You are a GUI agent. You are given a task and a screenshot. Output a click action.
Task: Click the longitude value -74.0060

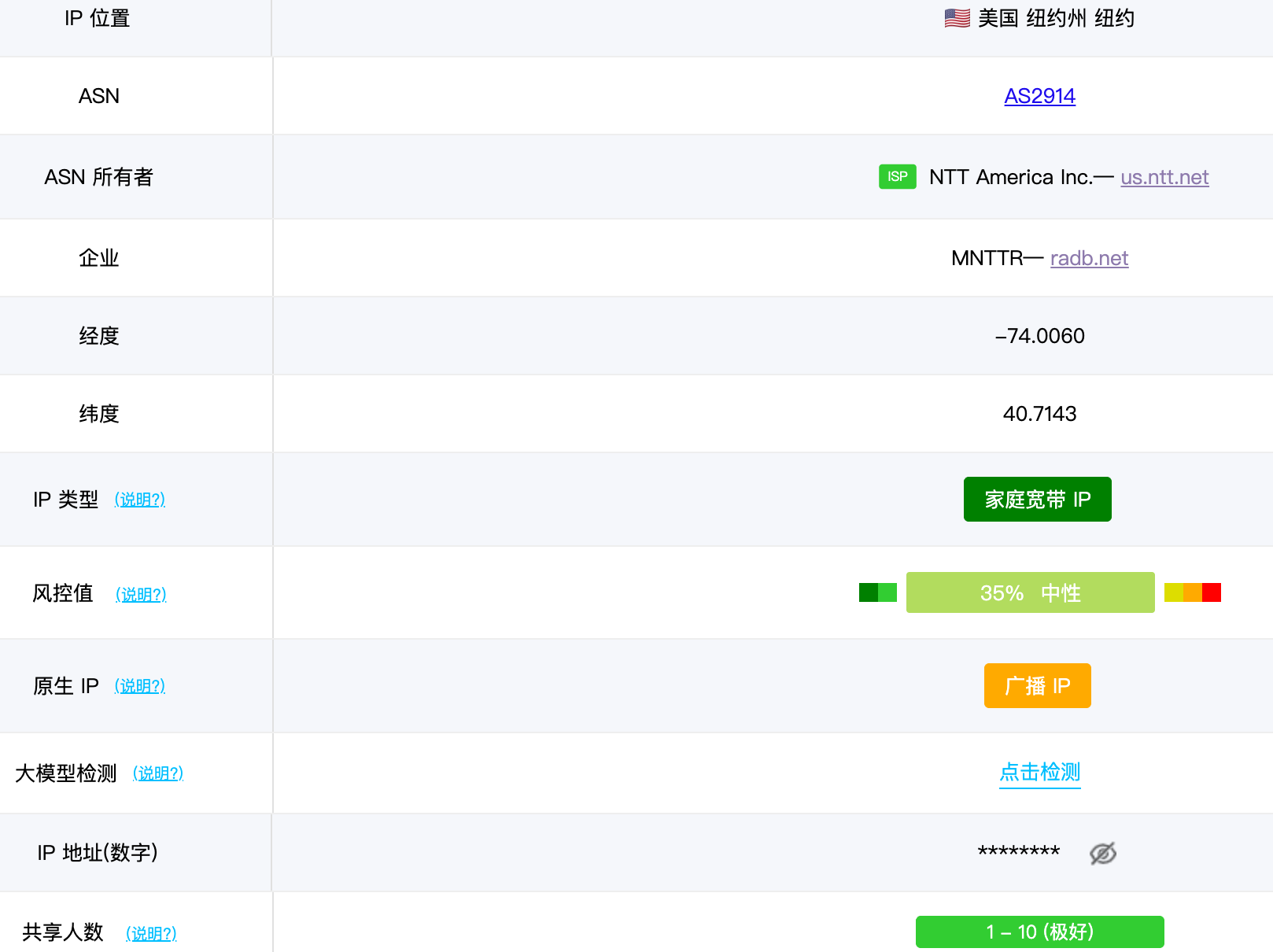(1039, 336)
